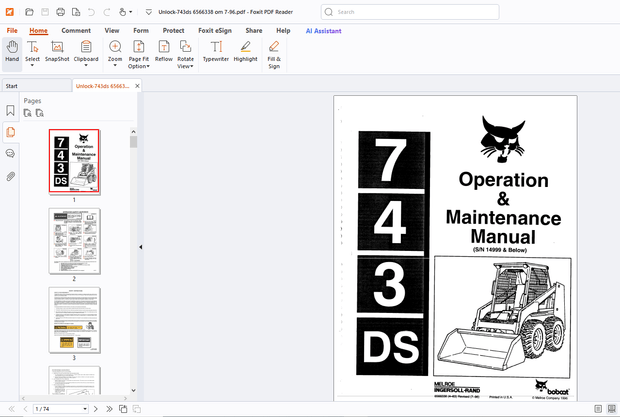Screen dimensions: 620x417
Task: Click into the Search field
Action: (410, 12)
